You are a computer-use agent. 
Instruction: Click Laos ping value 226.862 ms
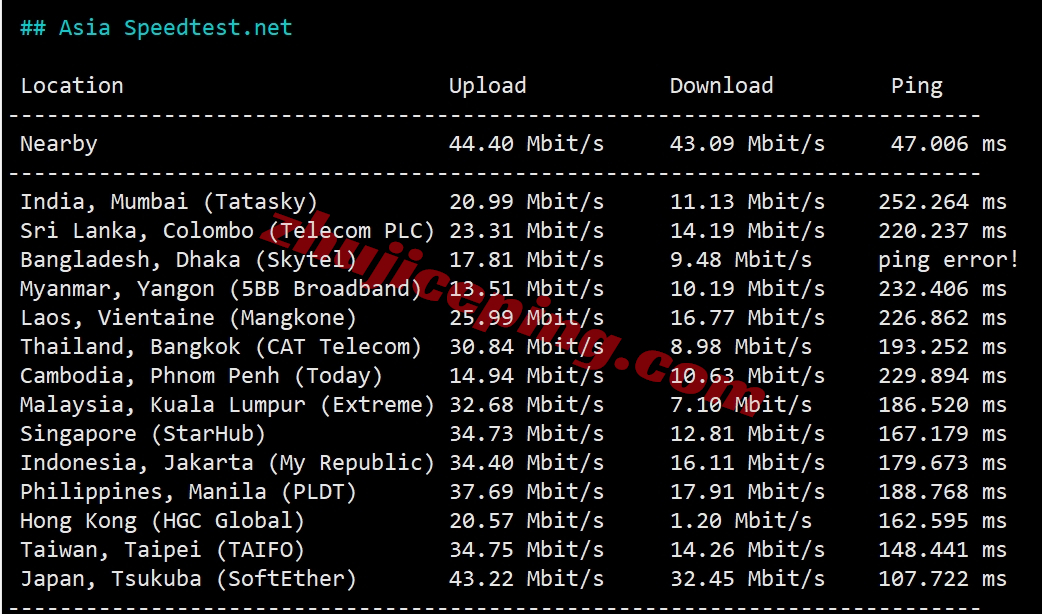942,318
